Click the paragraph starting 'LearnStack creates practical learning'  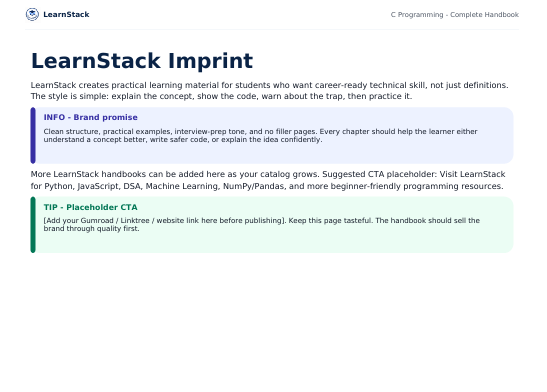coord(269,91)
